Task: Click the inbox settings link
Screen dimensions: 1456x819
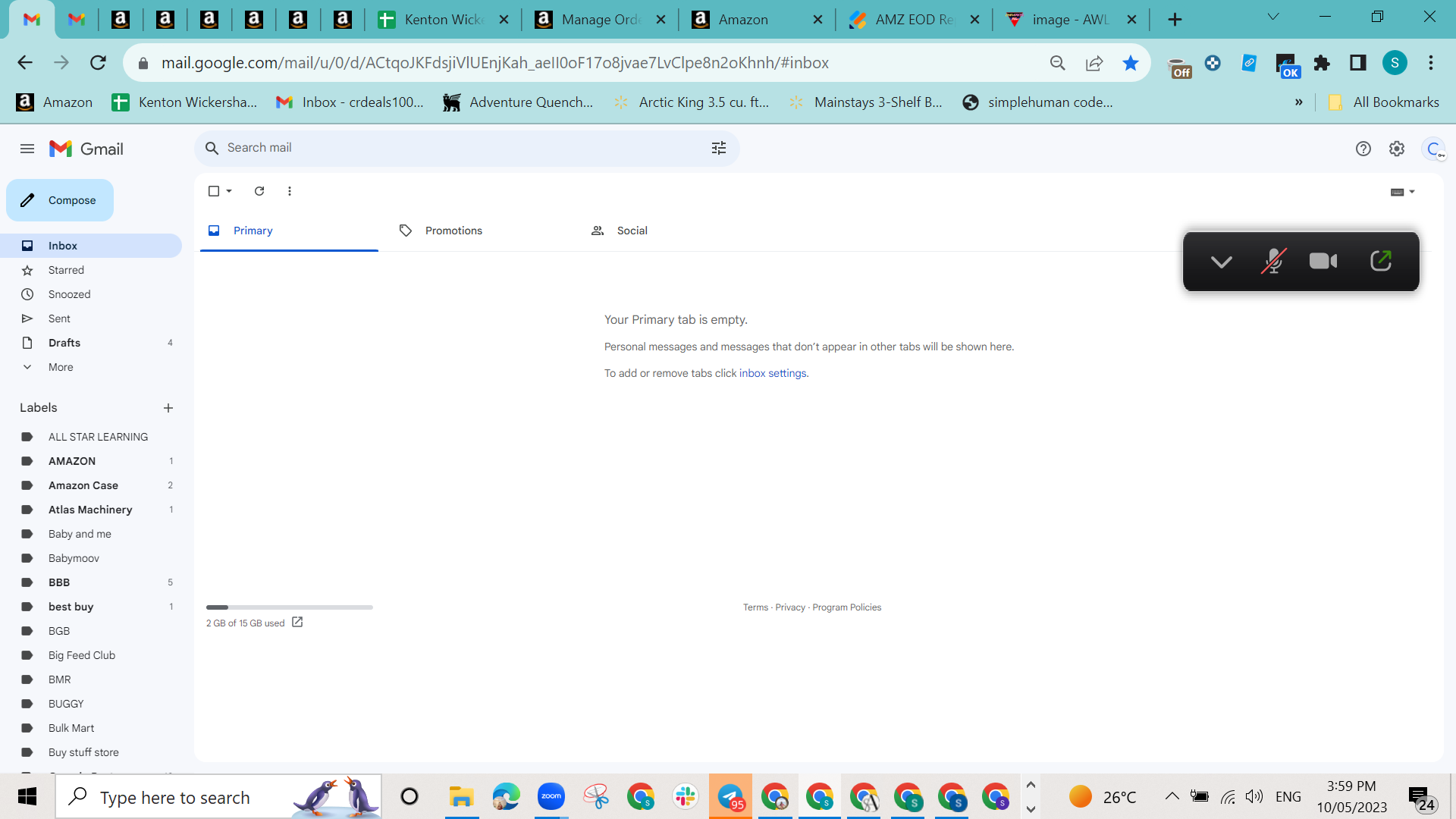Action: click(x=773, y=373)
